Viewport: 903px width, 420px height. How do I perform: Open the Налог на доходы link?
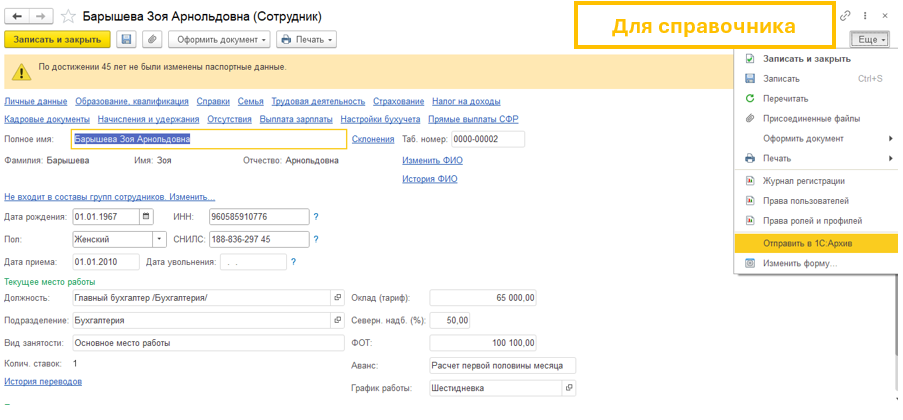[466, 101]
